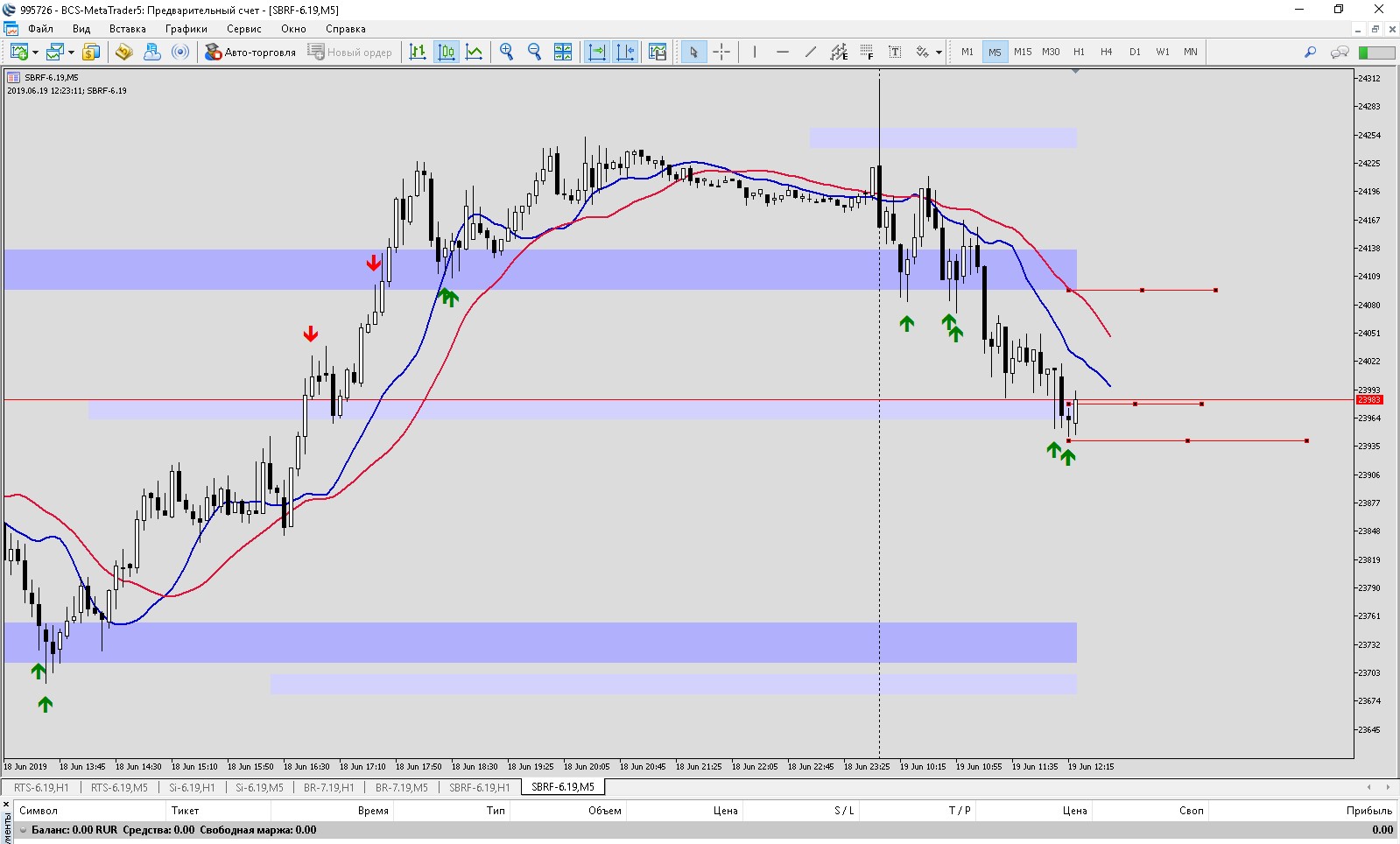1400x844 pixels.
Task: Set timeframe to M15
Action: (1023, 53)
